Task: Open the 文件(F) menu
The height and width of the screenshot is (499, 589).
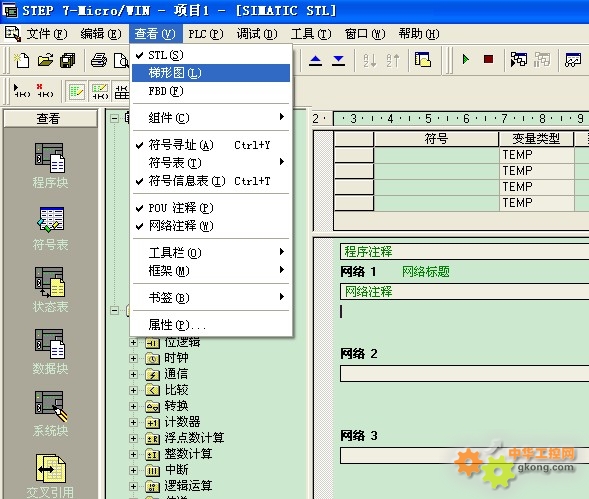Action: point(47,34)
